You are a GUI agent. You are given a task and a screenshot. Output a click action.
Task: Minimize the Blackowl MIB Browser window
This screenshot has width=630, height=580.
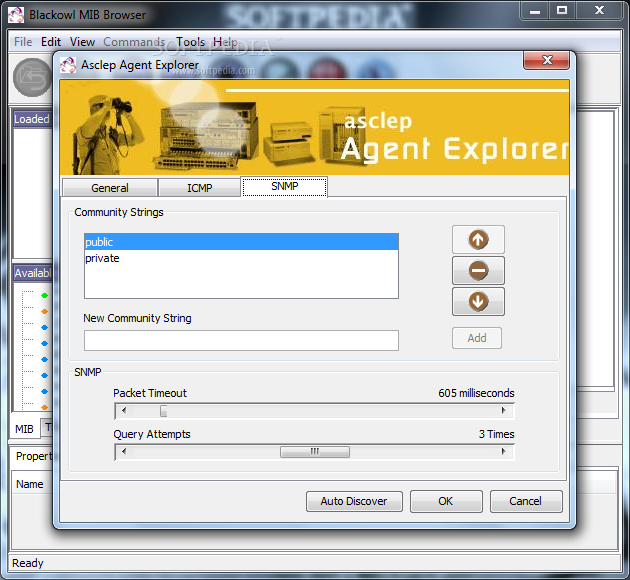click(x=535, y=10)
